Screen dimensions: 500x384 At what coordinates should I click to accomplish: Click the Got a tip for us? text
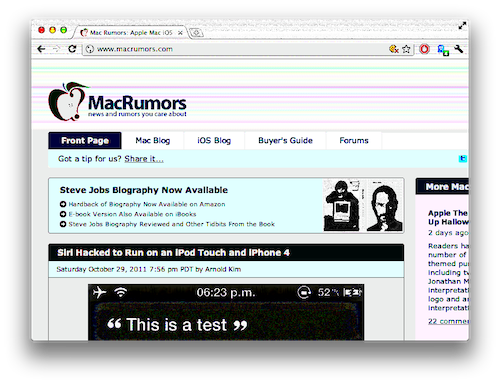tap(90, 159)
